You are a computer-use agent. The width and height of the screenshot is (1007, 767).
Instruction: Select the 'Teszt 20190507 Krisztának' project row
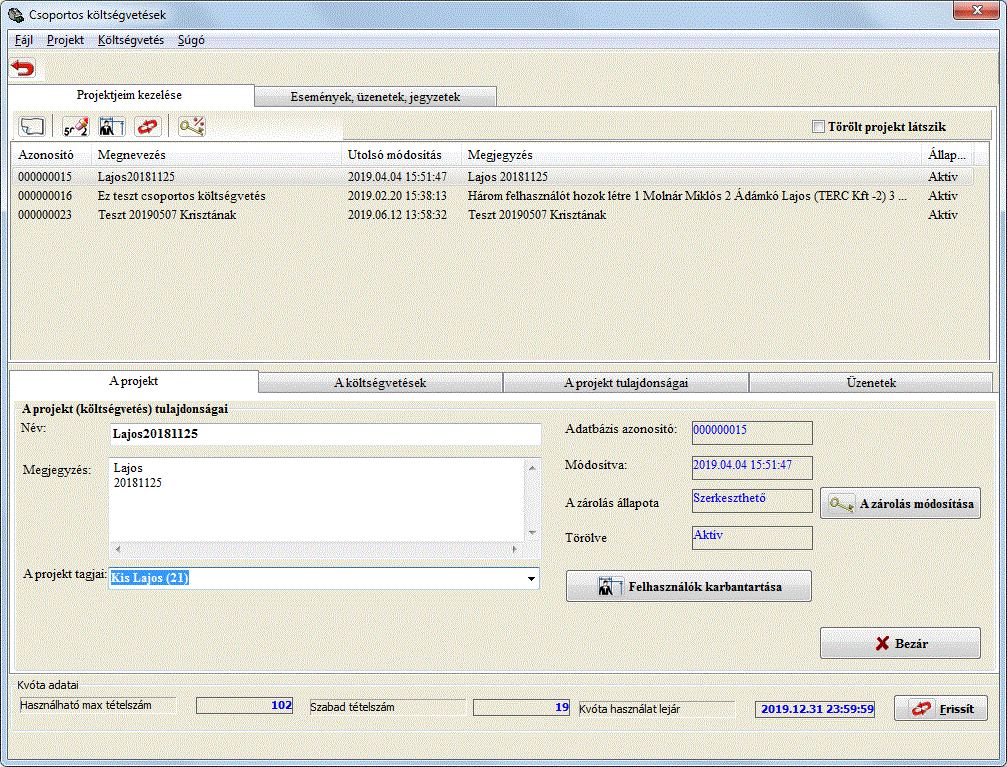167,214
